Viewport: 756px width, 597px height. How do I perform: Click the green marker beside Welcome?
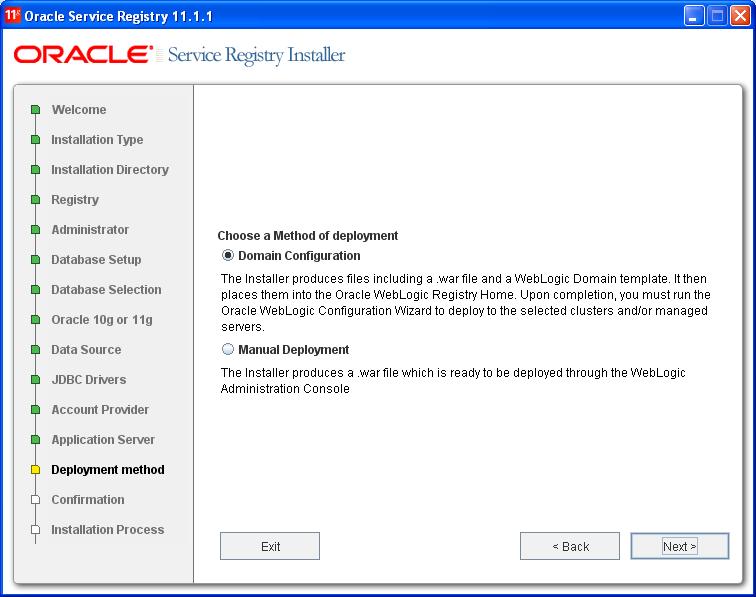point(35,109)
